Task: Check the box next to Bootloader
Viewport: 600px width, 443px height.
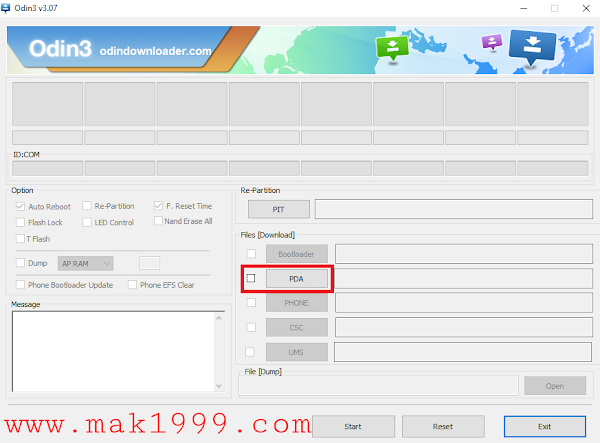Action: 251,254
